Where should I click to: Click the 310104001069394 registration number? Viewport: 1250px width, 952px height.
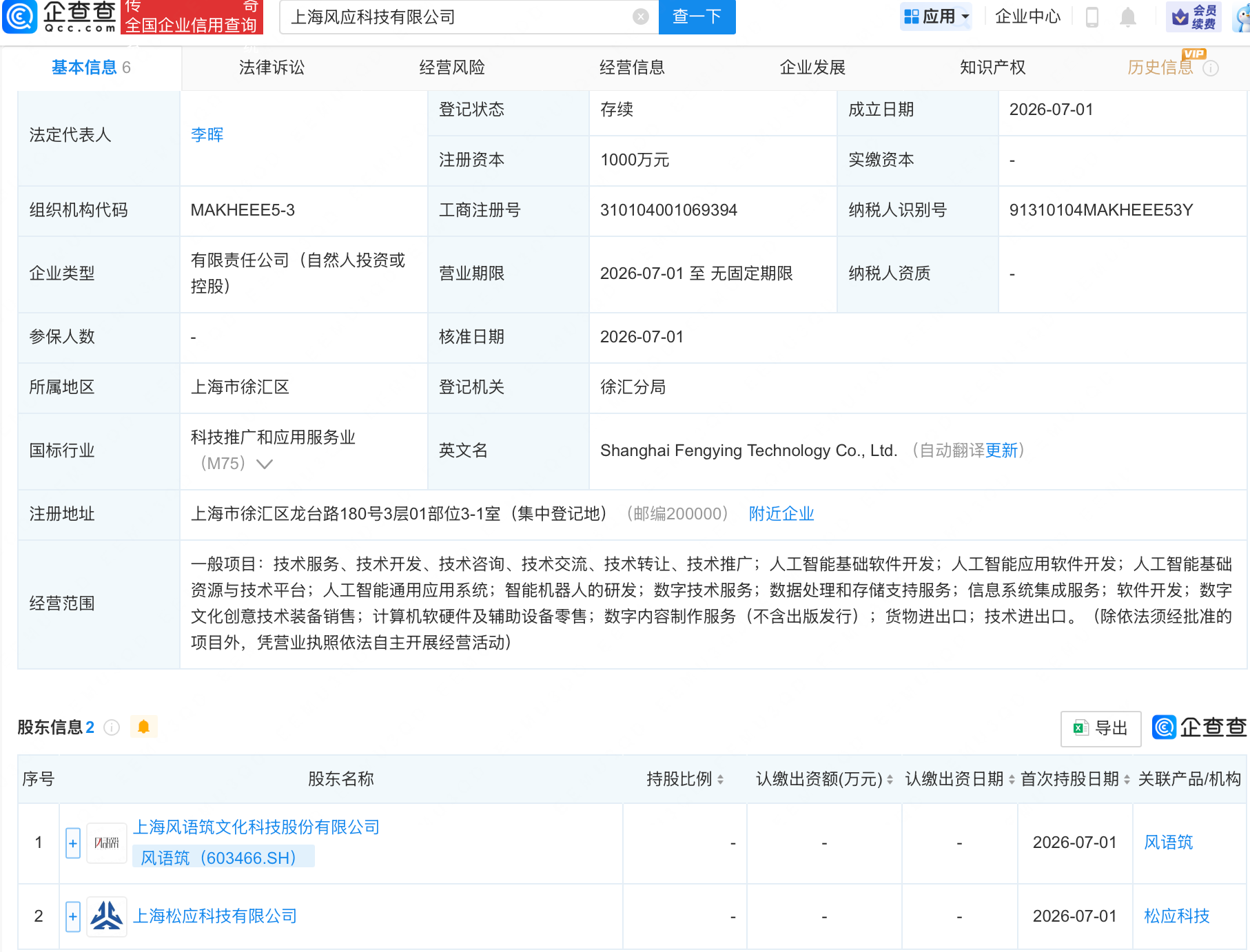(668, 210)
